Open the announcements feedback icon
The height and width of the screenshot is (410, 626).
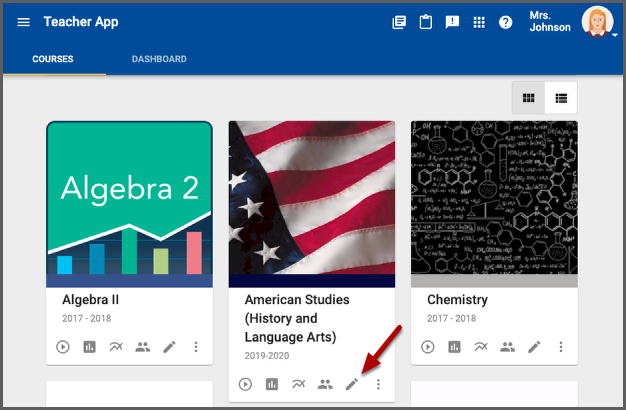pos(452,22)
